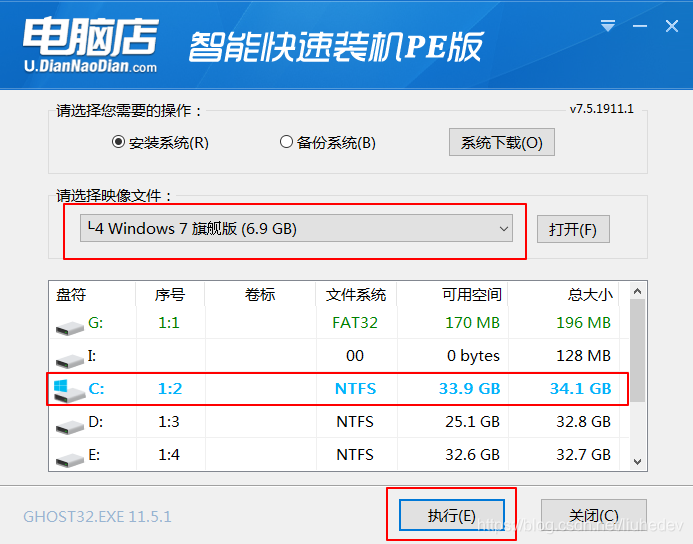Select the 33.9 GB free space cell
Screen dimensions: 693x544
click(469, 388)
